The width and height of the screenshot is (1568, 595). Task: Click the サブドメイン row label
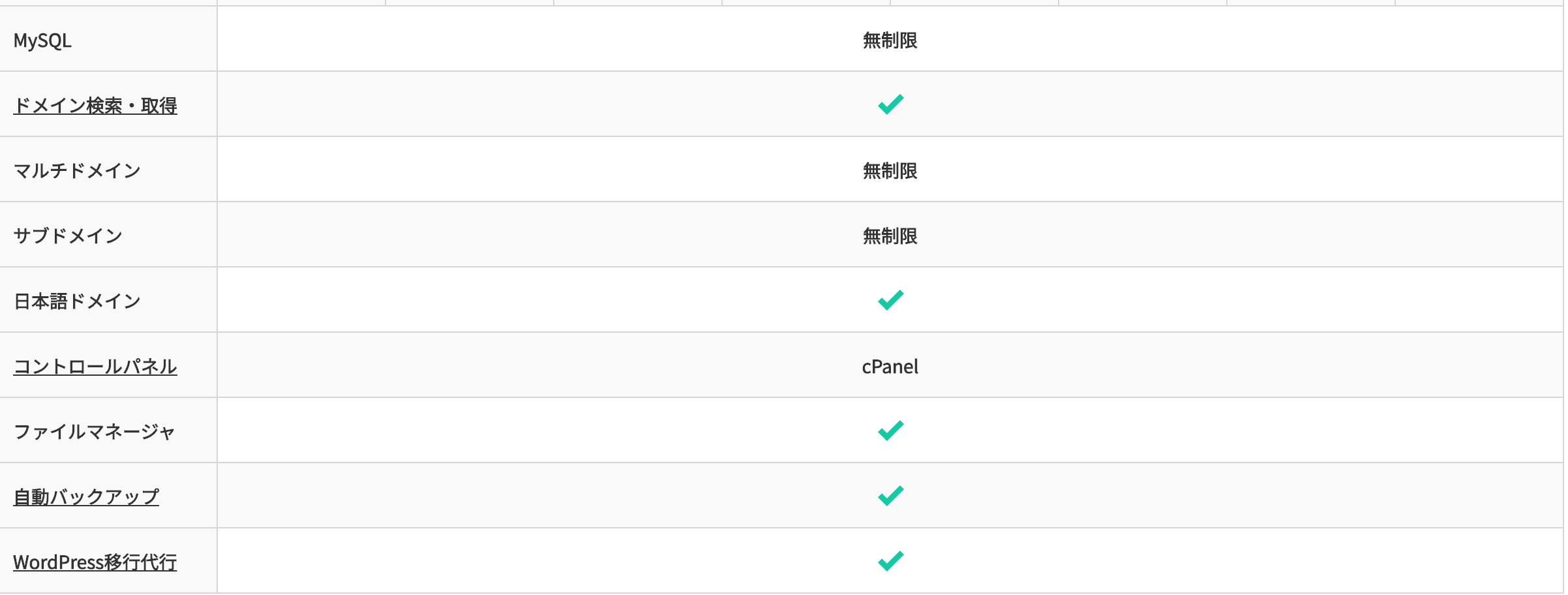68,236
